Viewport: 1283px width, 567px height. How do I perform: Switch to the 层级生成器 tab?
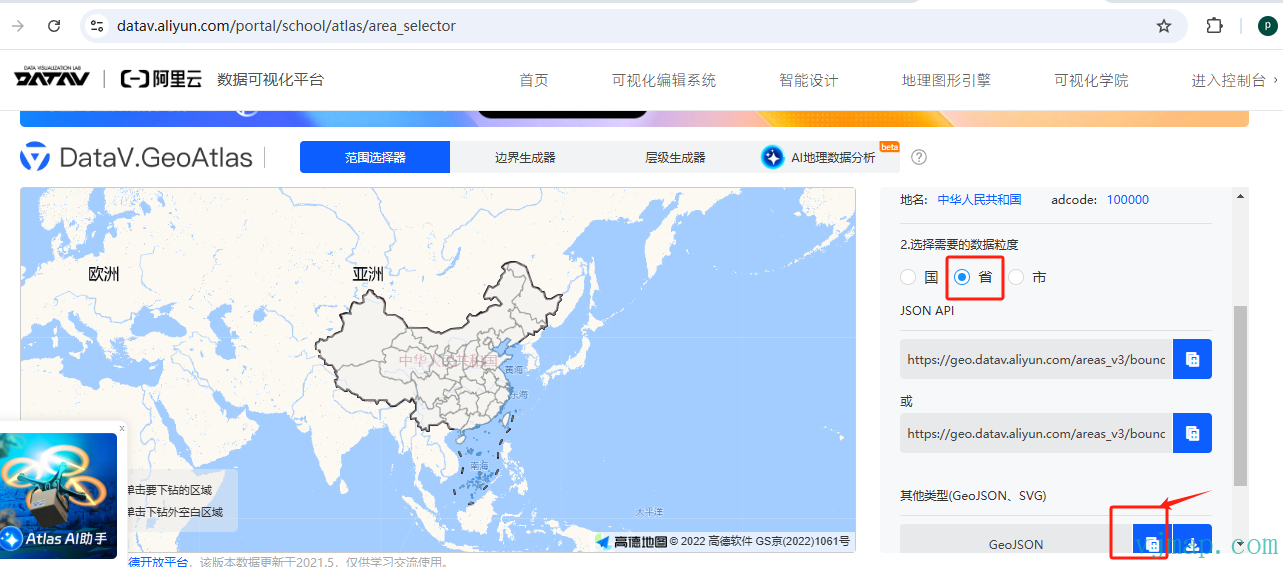click(675, 157)
